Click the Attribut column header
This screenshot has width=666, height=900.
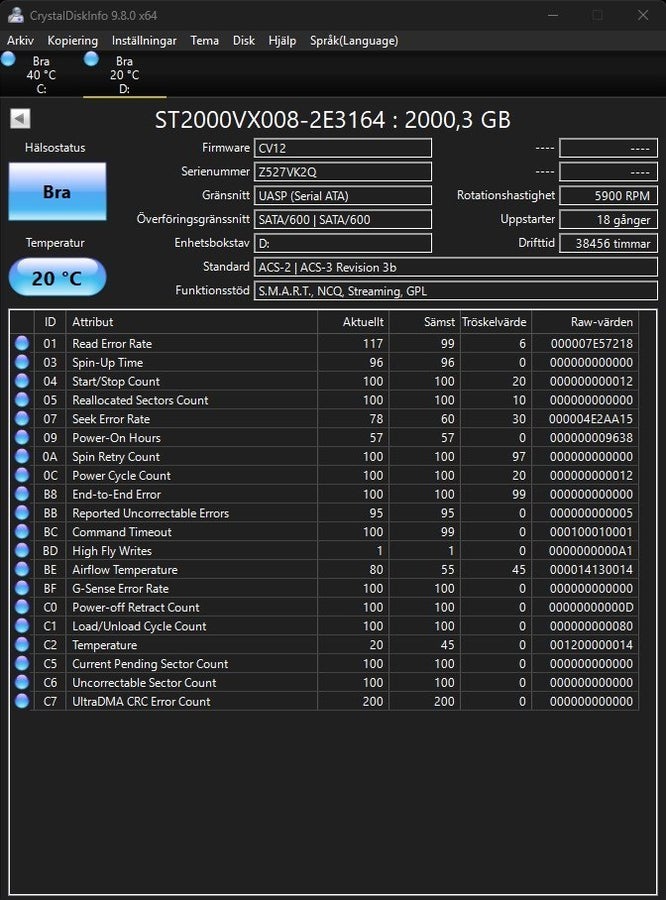click(x=192, y=322)
